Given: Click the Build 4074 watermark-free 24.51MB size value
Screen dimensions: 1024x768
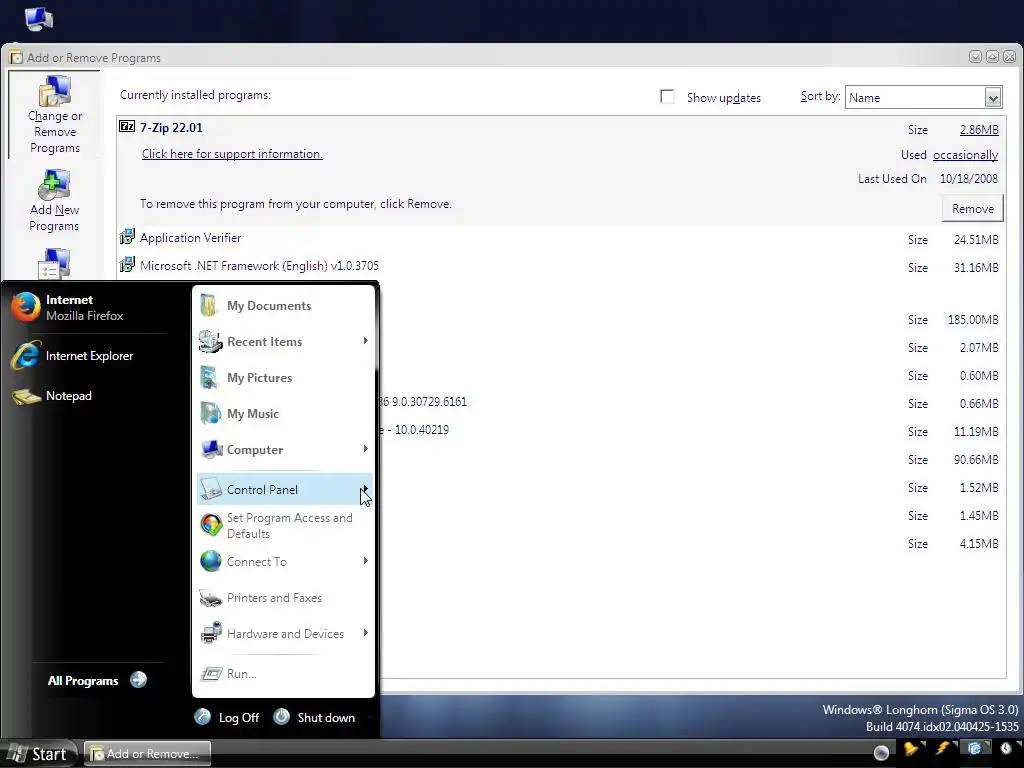Looking at the screenshot, I should pos(976,240).
